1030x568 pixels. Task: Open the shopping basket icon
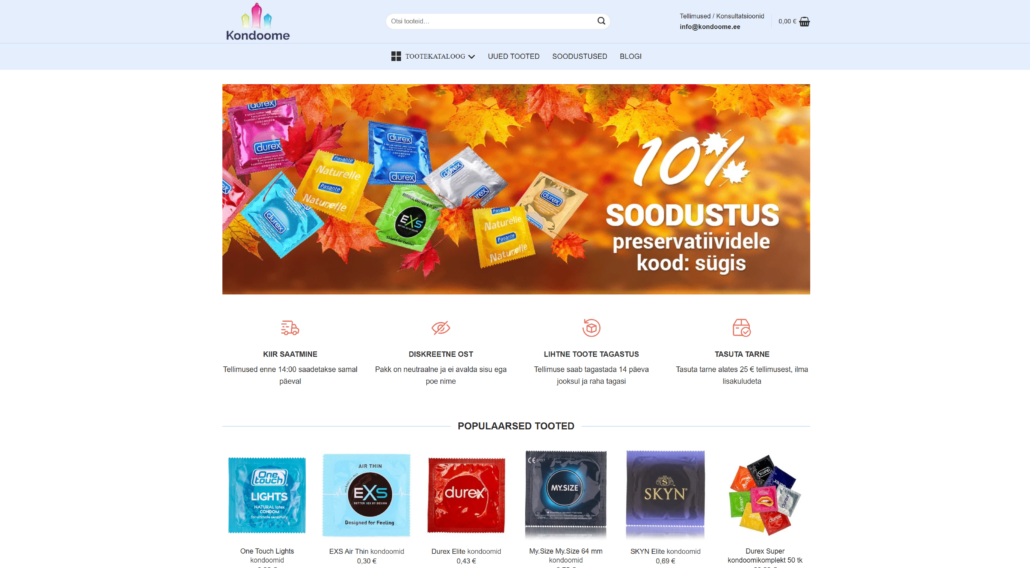click(804, 22)
